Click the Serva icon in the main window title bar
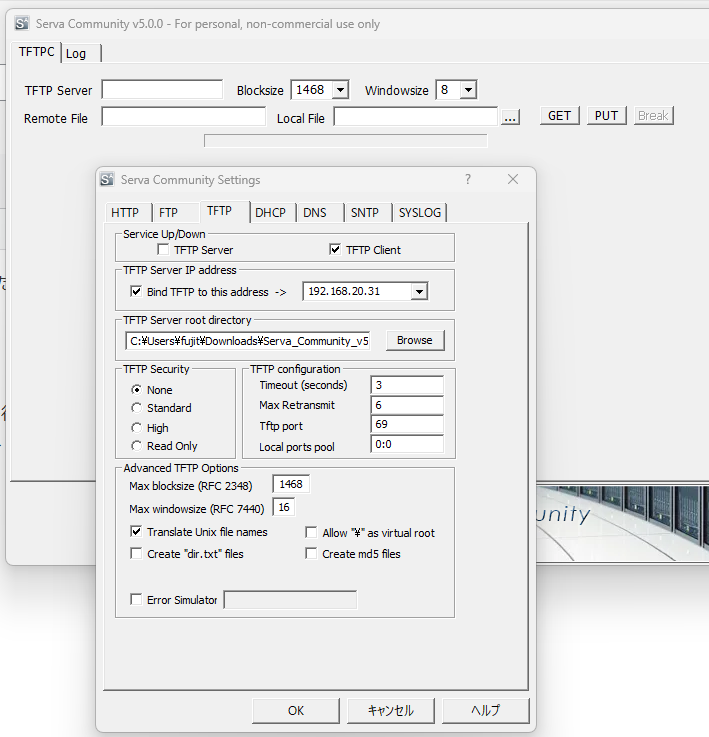The height and width of the screenshot is (737, 709). (22, 23)
